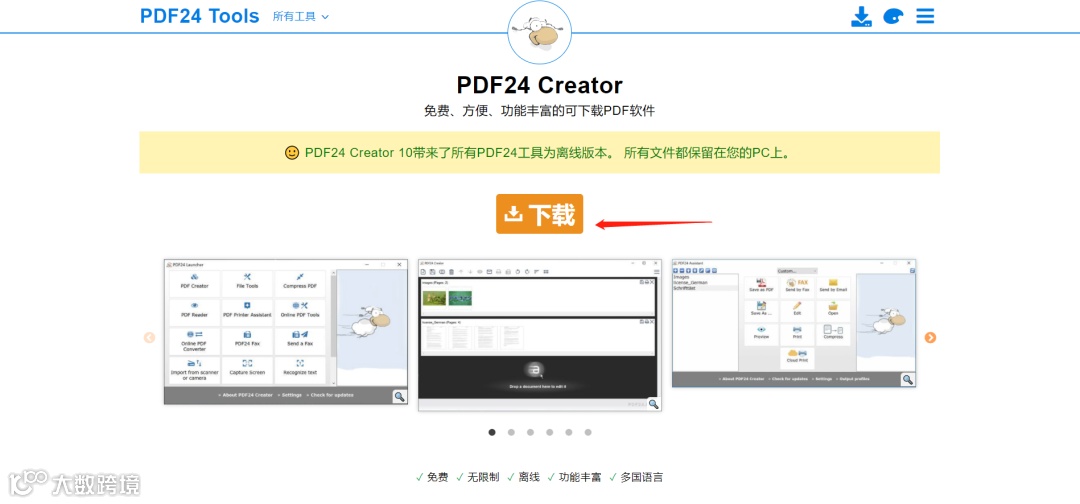This screenshot has height=504, width=1080.
Task: Click the 离线 feature label
Action: 529,477
